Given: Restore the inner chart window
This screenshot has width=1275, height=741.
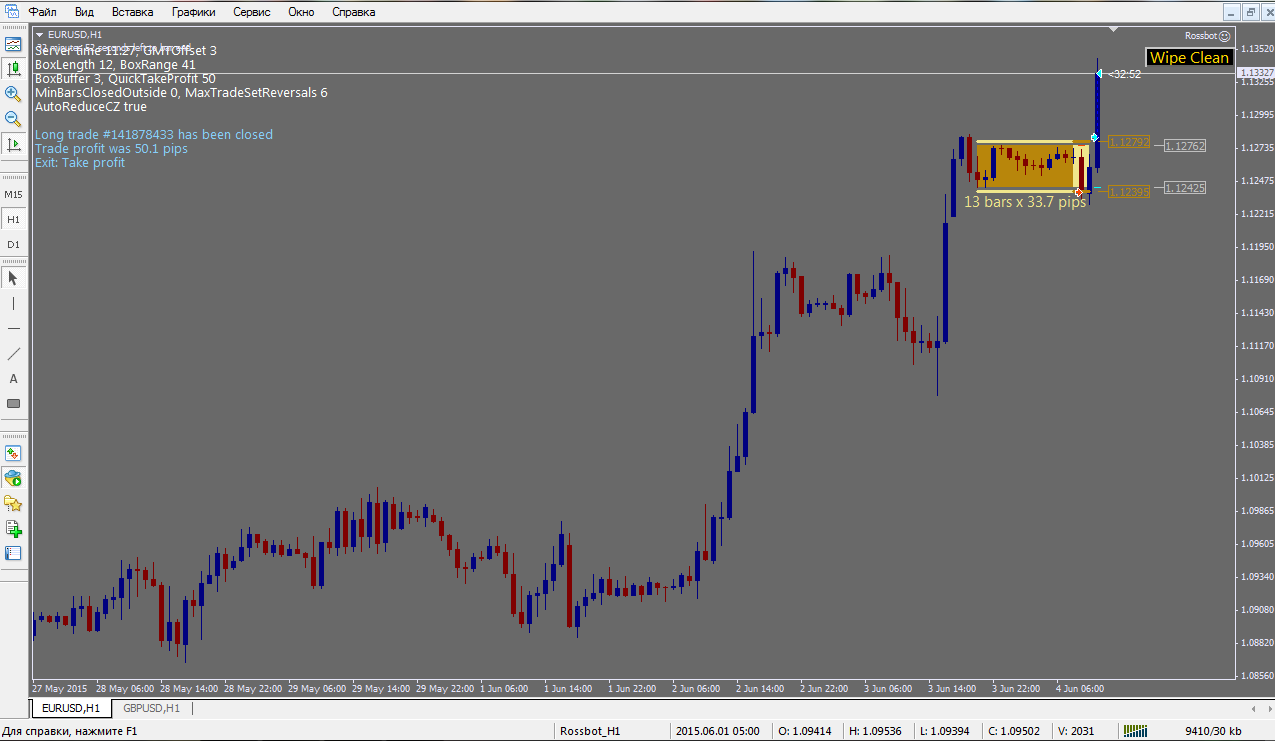Looking at the screenshot, I should [1249, 12].
